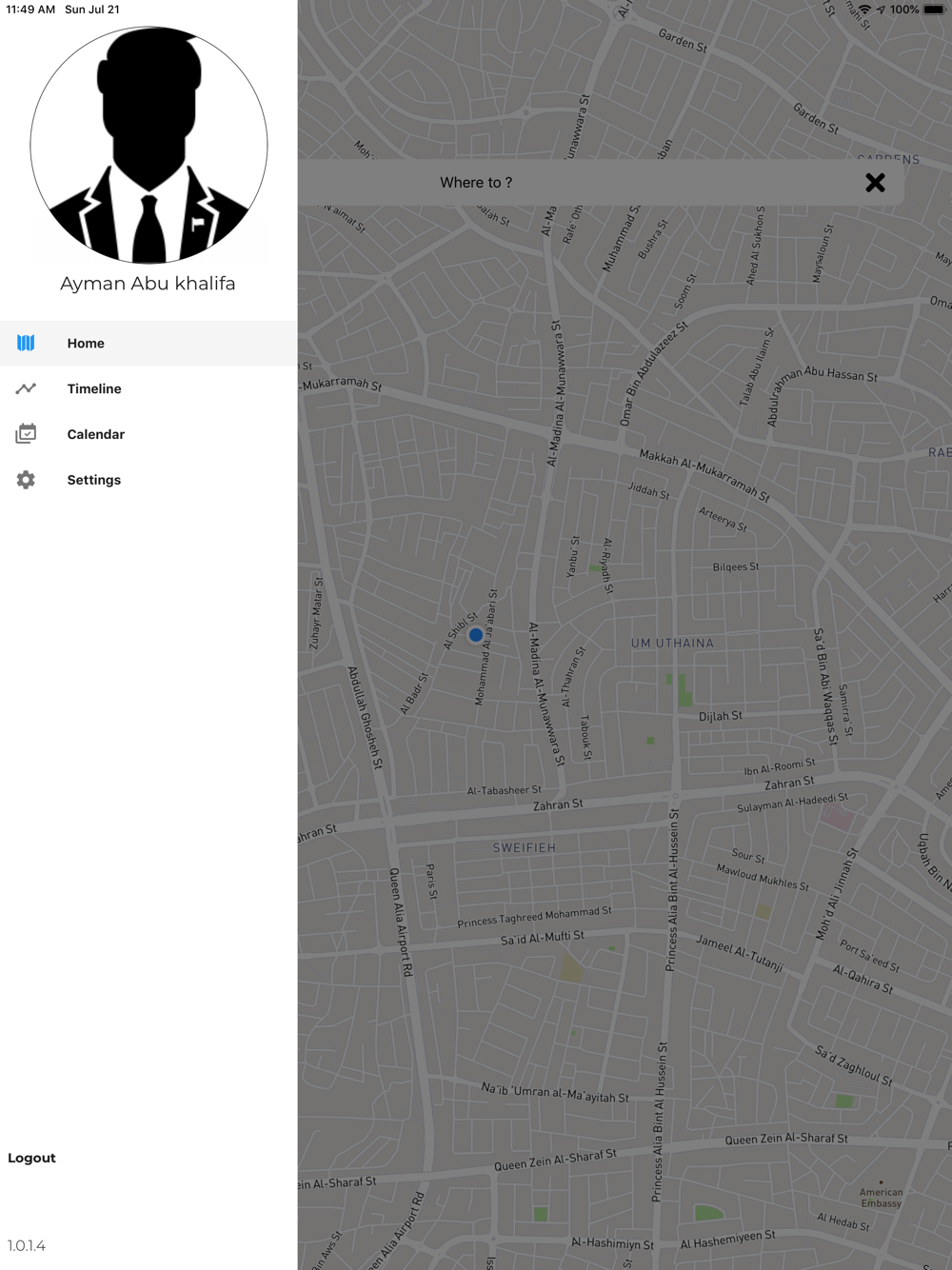Tap the Al-Qahira St label
This screenshot has height=1270, width=952.
tap(863, 980)
